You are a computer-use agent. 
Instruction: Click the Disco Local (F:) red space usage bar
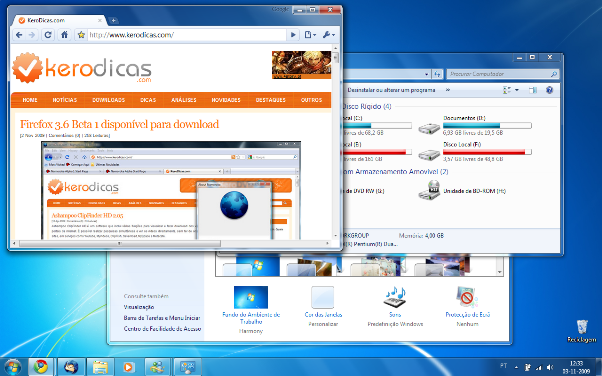click(487, 152)
